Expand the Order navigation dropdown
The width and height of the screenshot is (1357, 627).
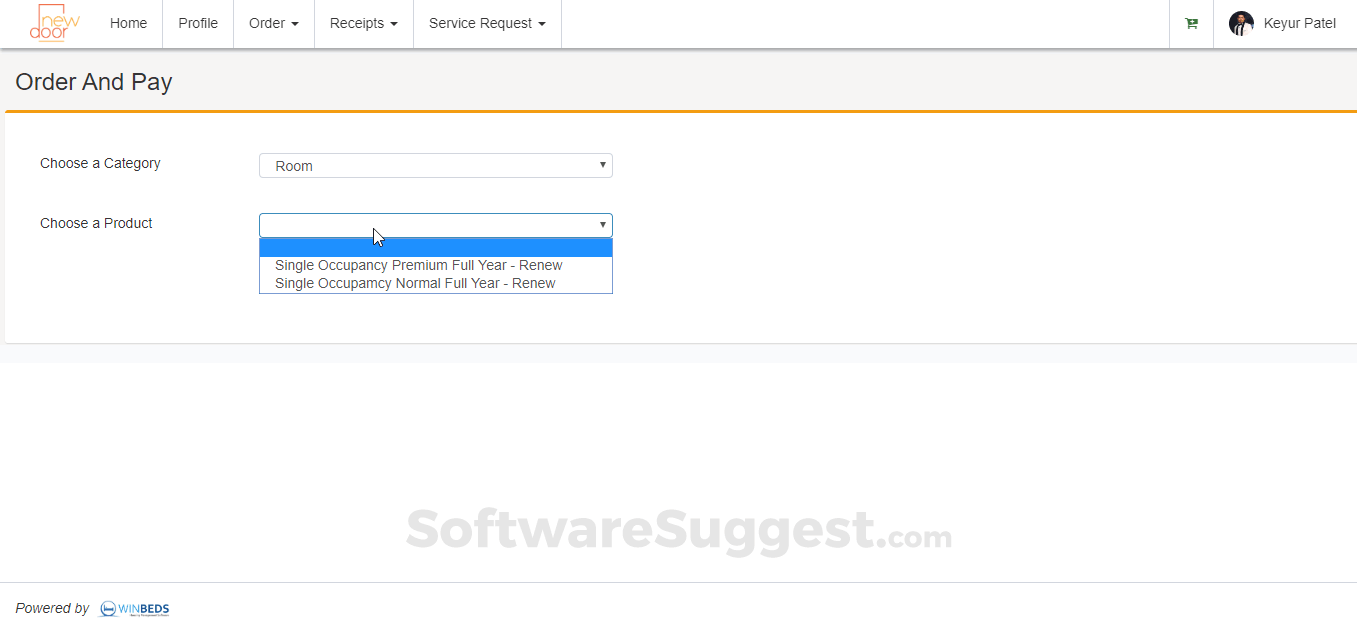pos(273,23)
